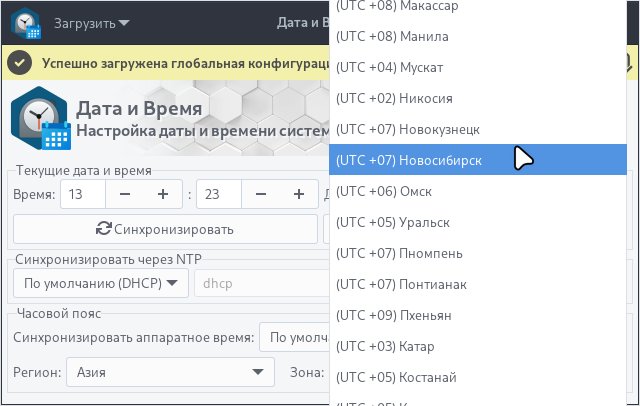640x406 pixels.
Task: Select (UTC +05) Костанай time zone
Action: 478,377
